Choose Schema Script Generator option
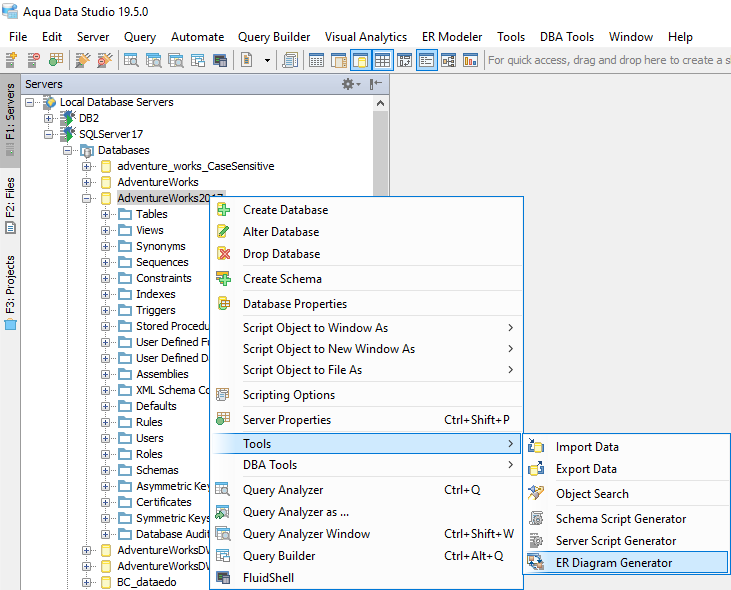 [x=621, y=519]
